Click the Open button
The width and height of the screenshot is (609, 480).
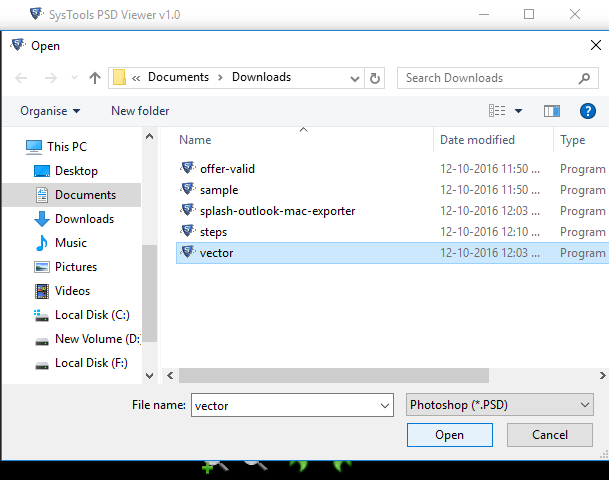[450, 435]
